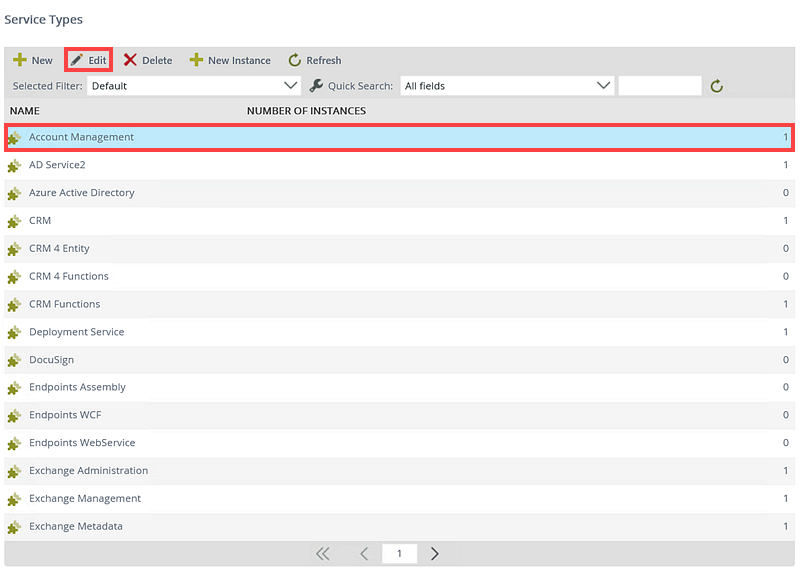Select the Account Management row
Screen dimensions: 800x570
399,137
